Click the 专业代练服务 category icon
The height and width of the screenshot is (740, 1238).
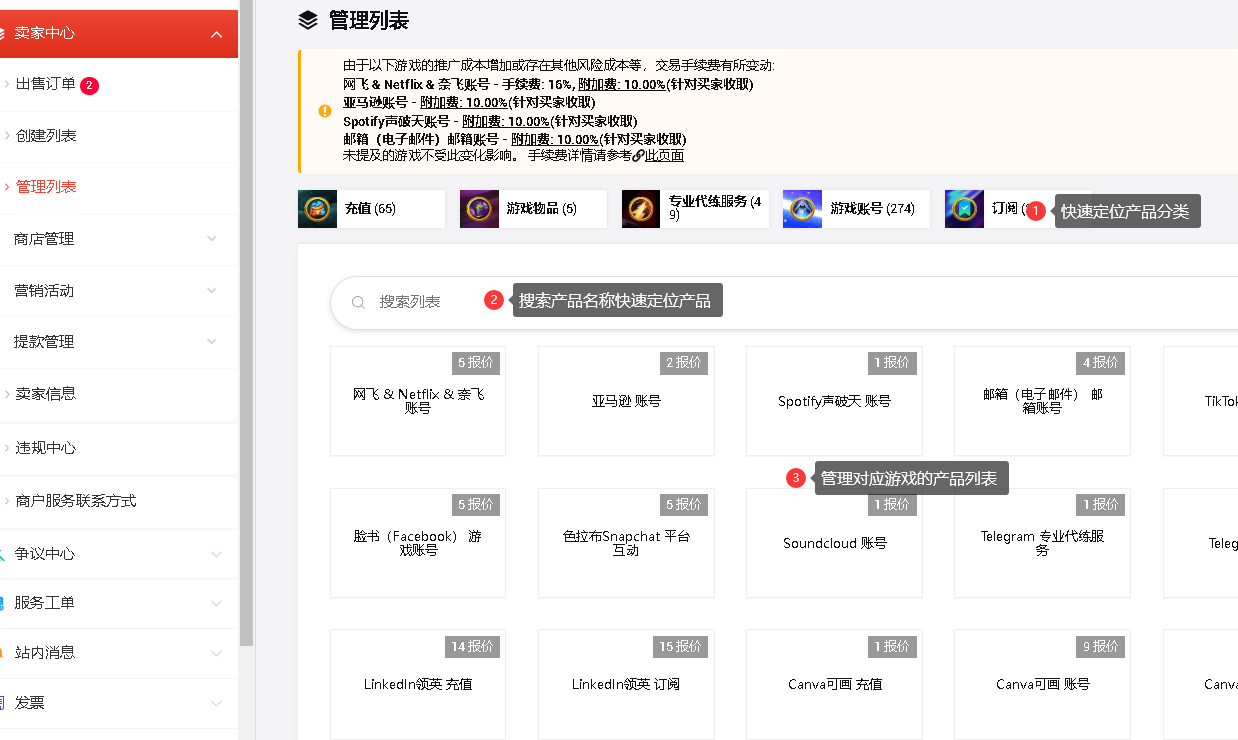point(641,209)
